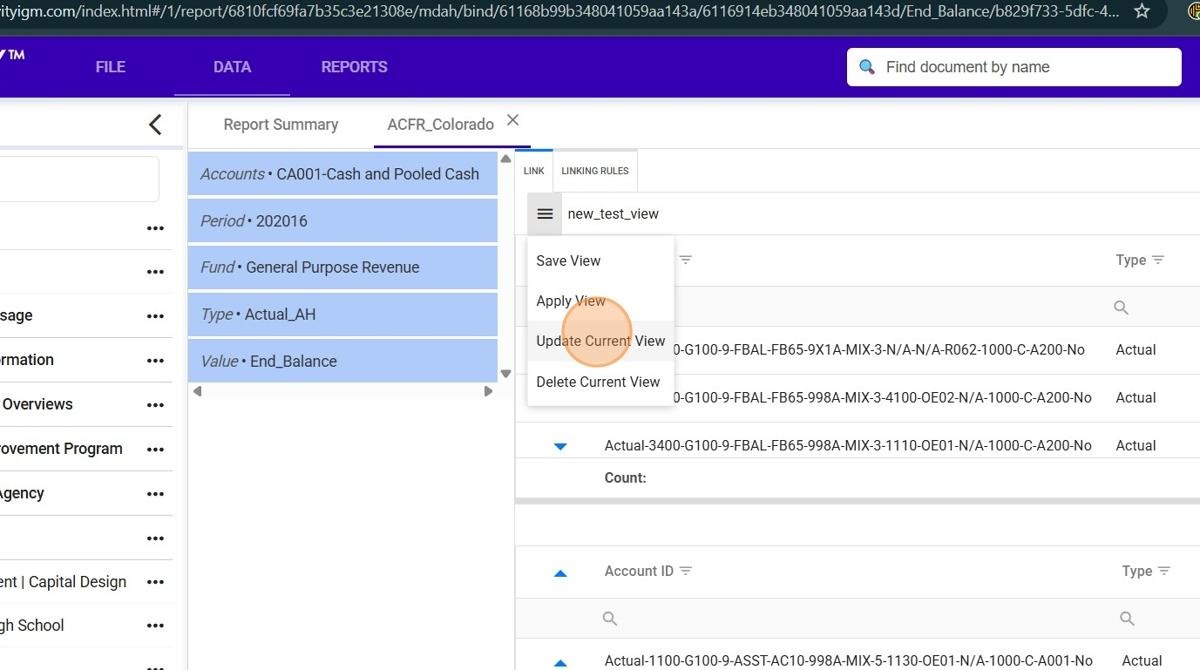
Task: Click the search icon under upper Type column
Action: (1121, 308)
